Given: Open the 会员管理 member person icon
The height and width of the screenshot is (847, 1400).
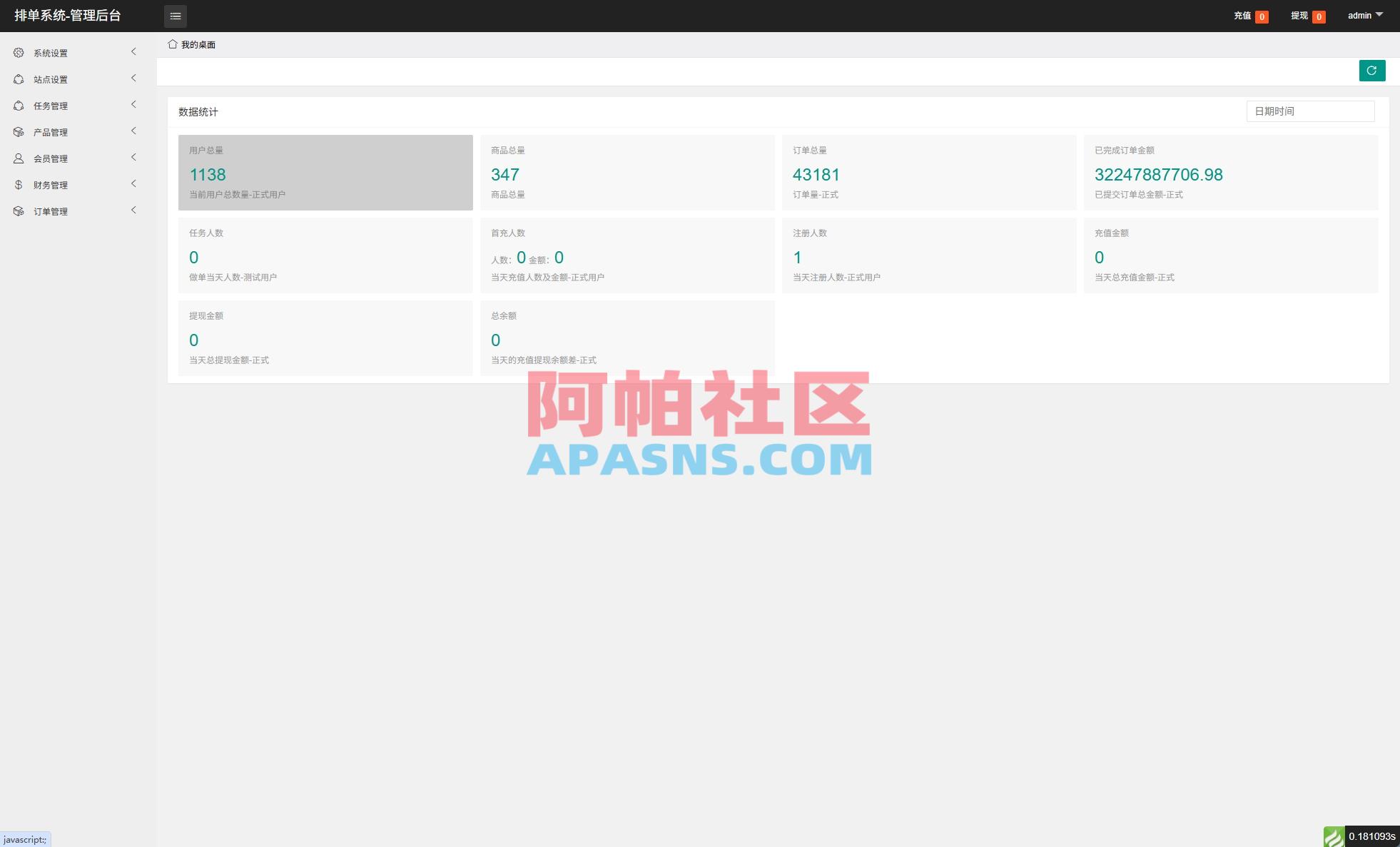Looking at the screenshot, I should [18, 158].
